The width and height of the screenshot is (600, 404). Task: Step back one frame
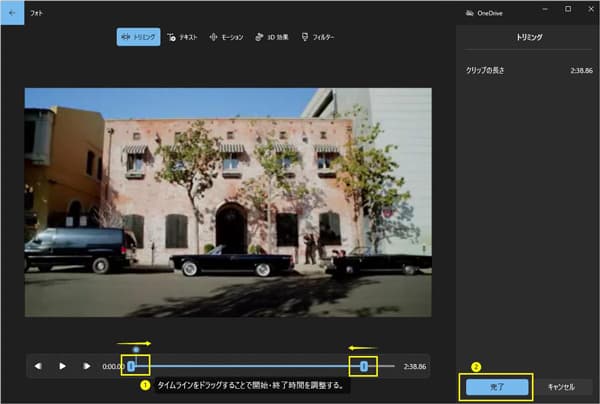[x=39, y=366]
